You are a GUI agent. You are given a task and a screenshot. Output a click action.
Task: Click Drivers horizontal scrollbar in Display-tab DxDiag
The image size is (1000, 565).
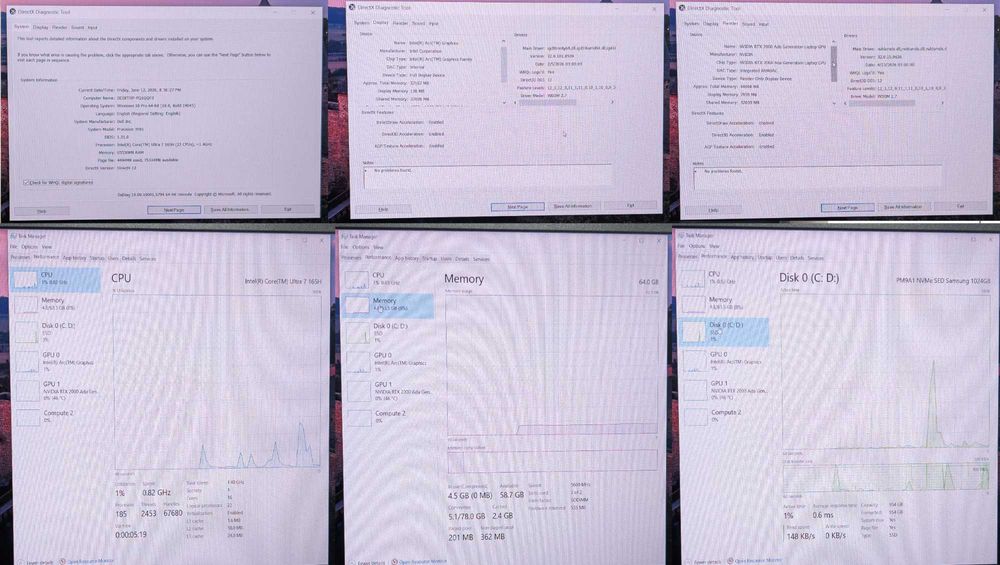[564, 102]
